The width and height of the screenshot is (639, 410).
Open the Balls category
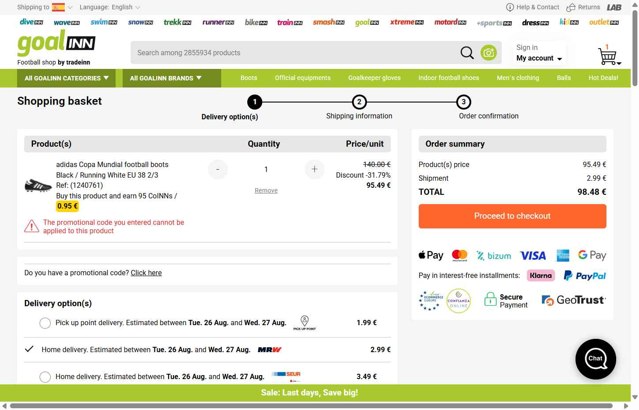click(564, 78)
